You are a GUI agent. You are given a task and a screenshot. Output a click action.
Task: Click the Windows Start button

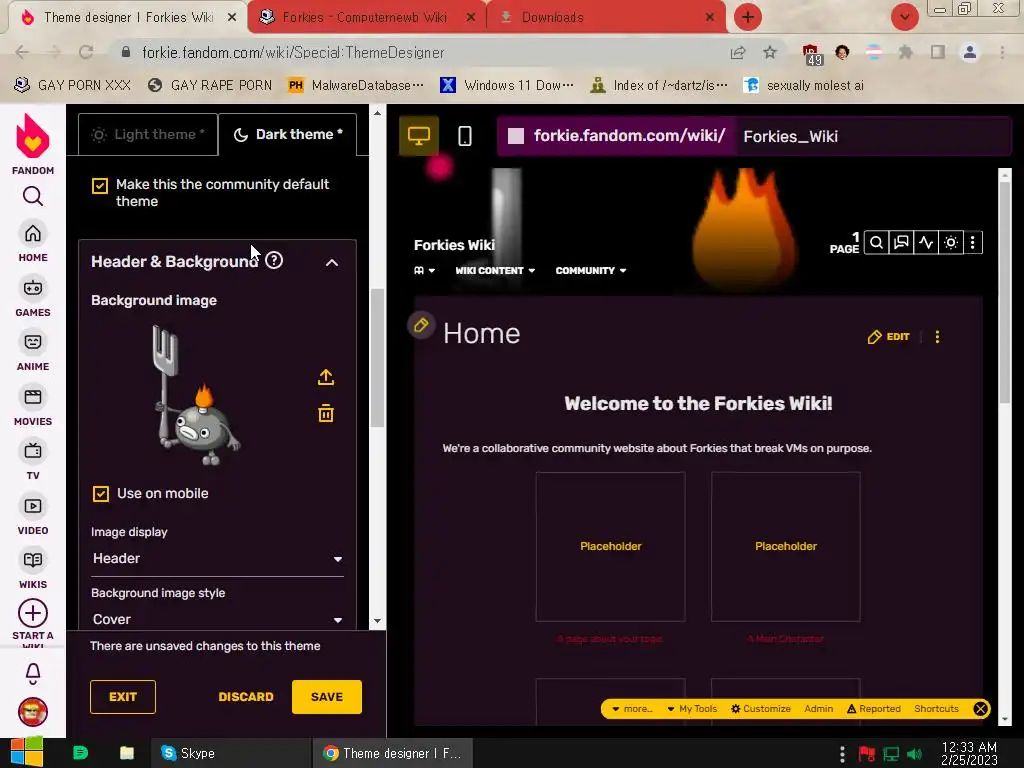pyautogui.click(x=25, y=752)
